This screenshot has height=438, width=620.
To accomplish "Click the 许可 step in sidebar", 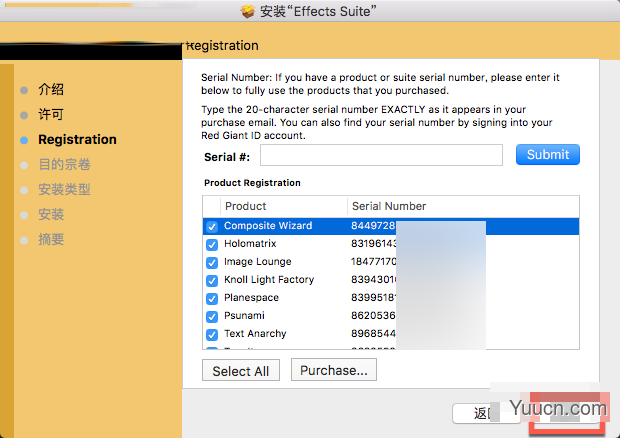I will pyautogui.click(x=51, y=115).
